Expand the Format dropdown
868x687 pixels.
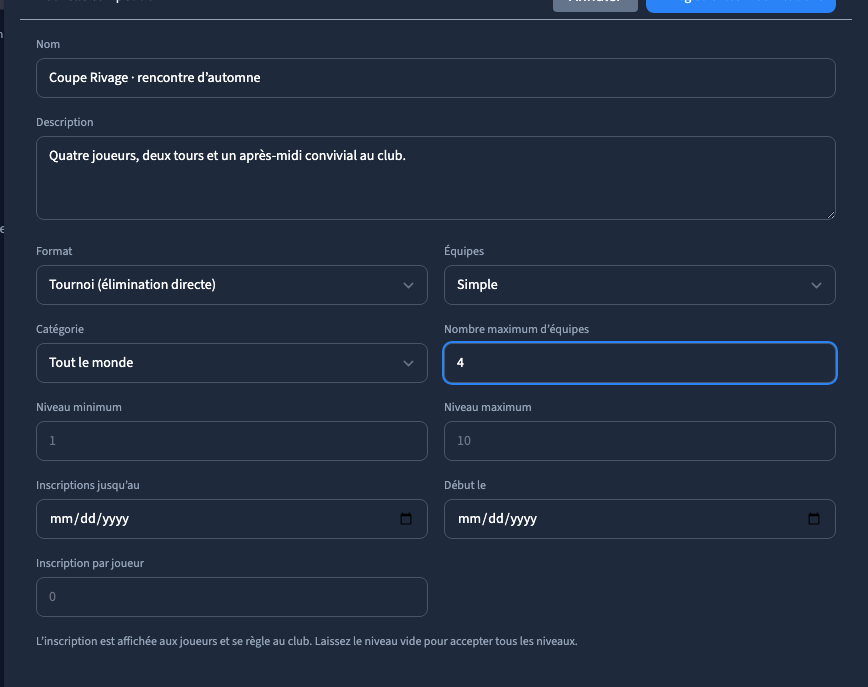(x=232, y=285)
